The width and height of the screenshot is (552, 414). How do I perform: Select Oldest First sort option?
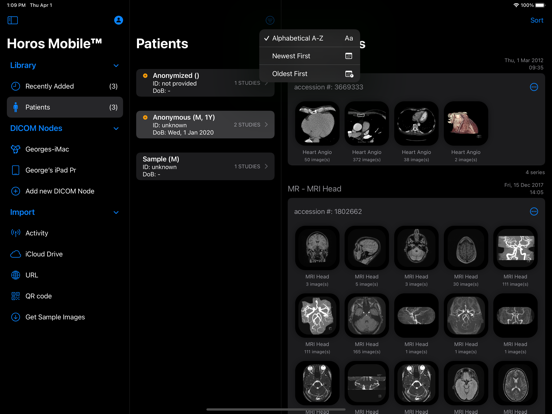point(309,74)
